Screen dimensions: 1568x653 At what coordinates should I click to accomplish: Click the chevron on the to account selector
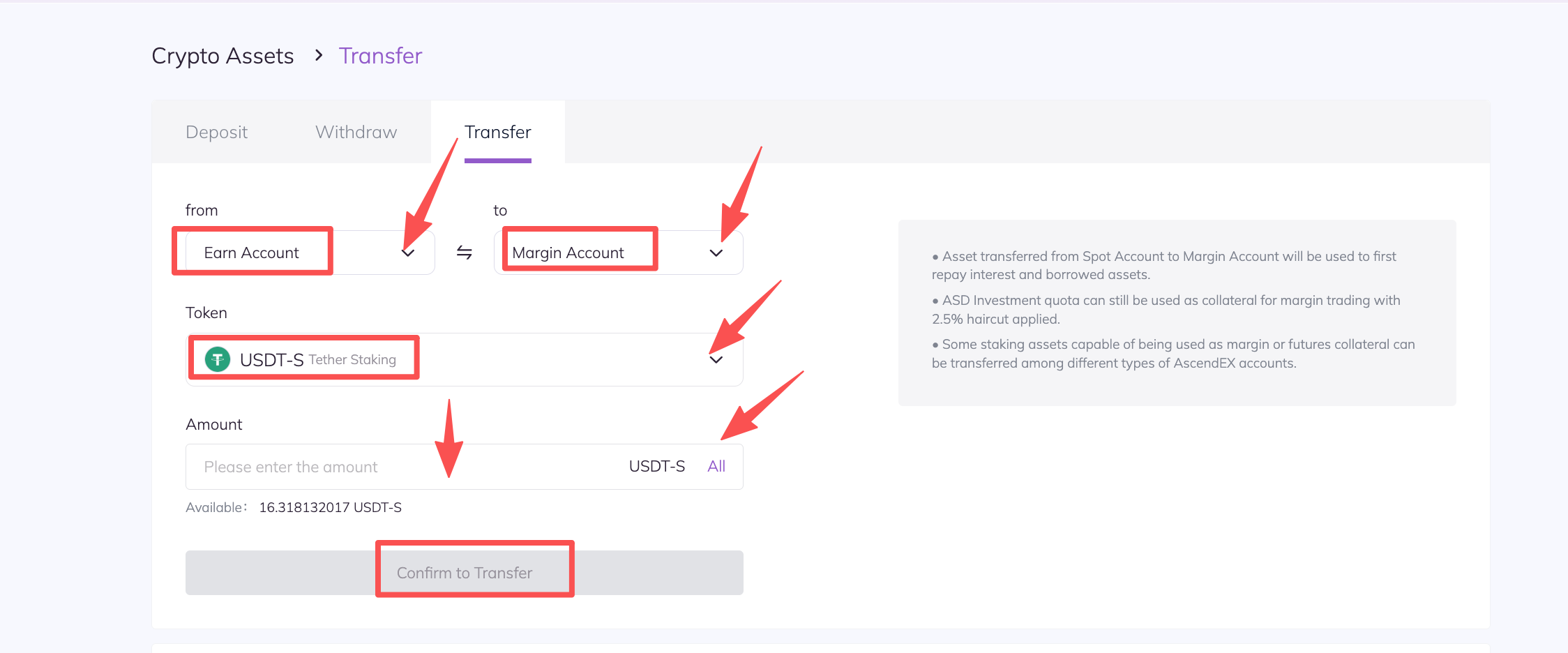[716, 253]
